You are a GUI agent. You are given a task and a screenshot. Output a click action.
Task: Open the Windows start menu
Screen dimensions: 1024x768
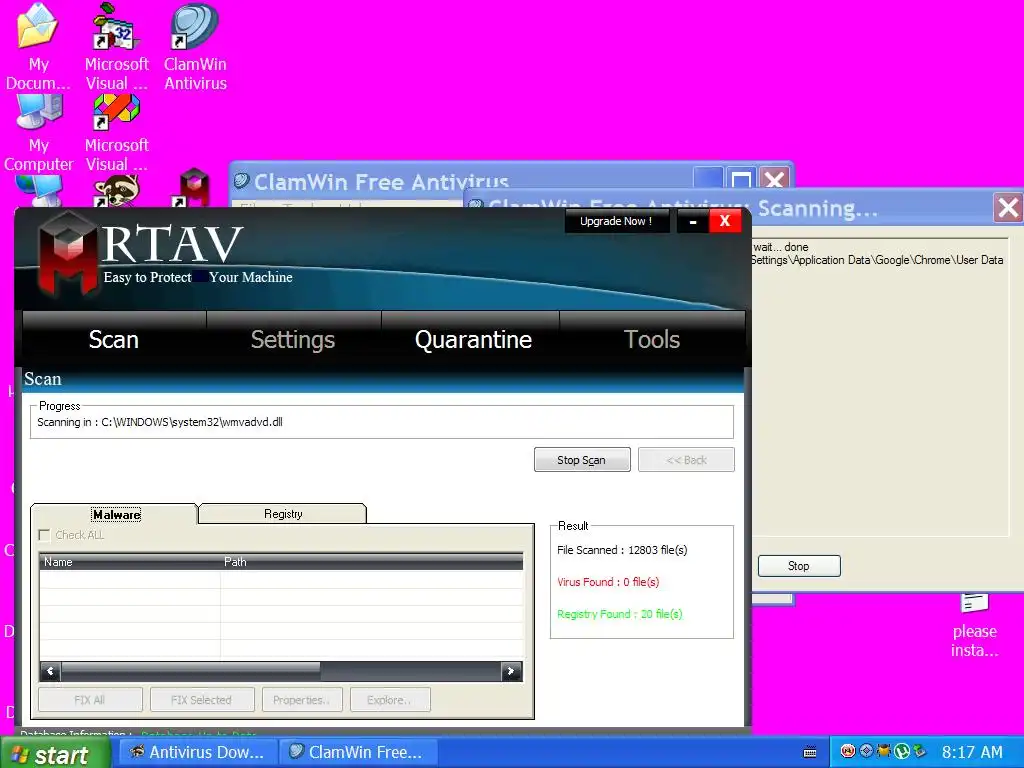click(55, 753)
